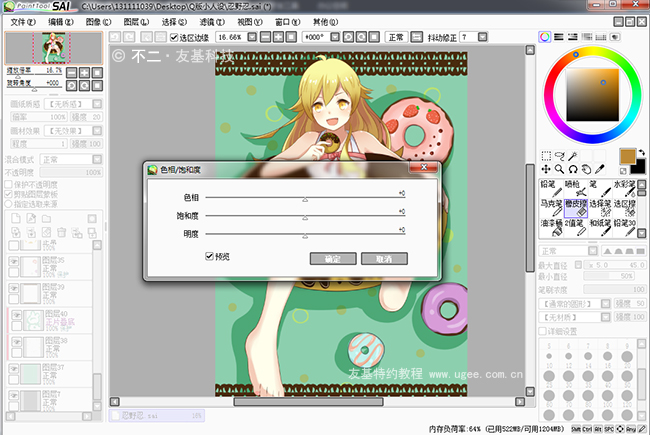The image size is (650, 435).
Task: Open the 滤镜 filter menu
Action: click(x=212, y=22)
